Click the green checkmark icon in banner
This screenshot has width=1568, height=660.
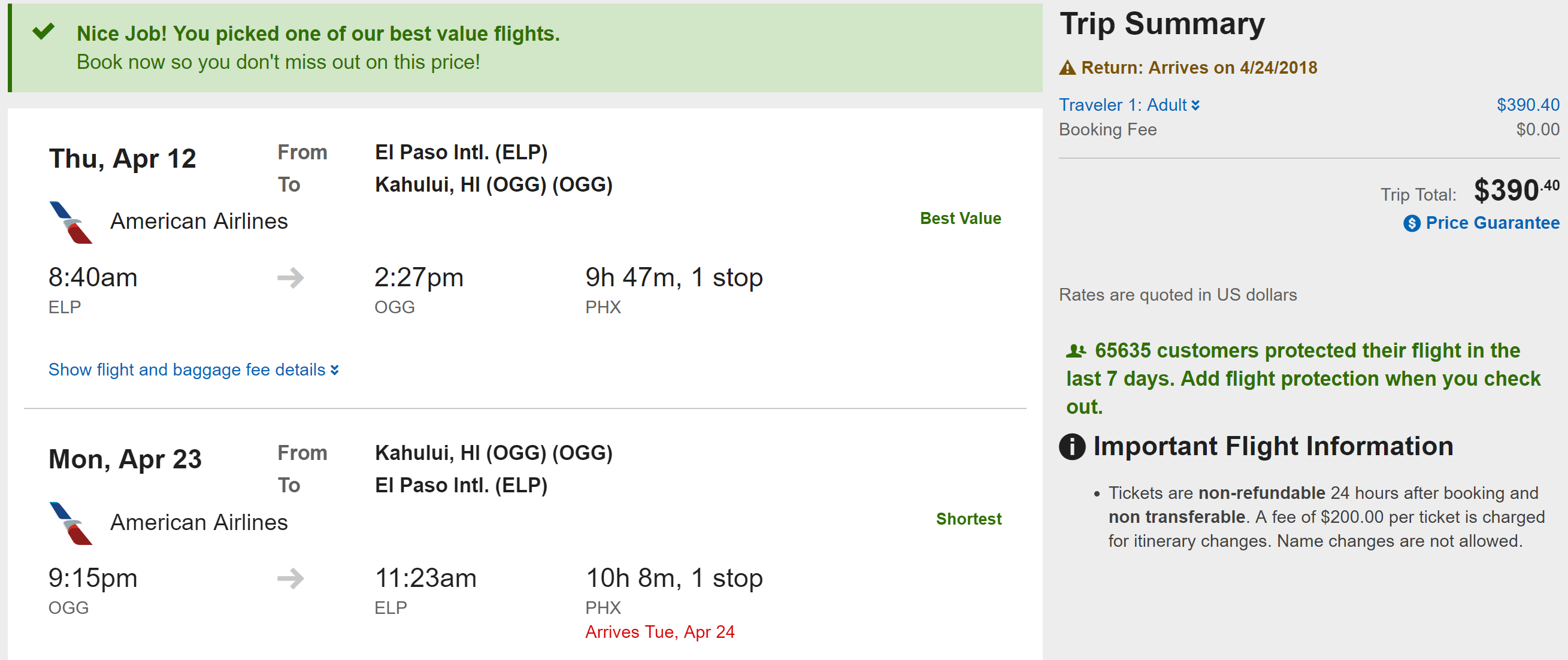pos(44,31)
